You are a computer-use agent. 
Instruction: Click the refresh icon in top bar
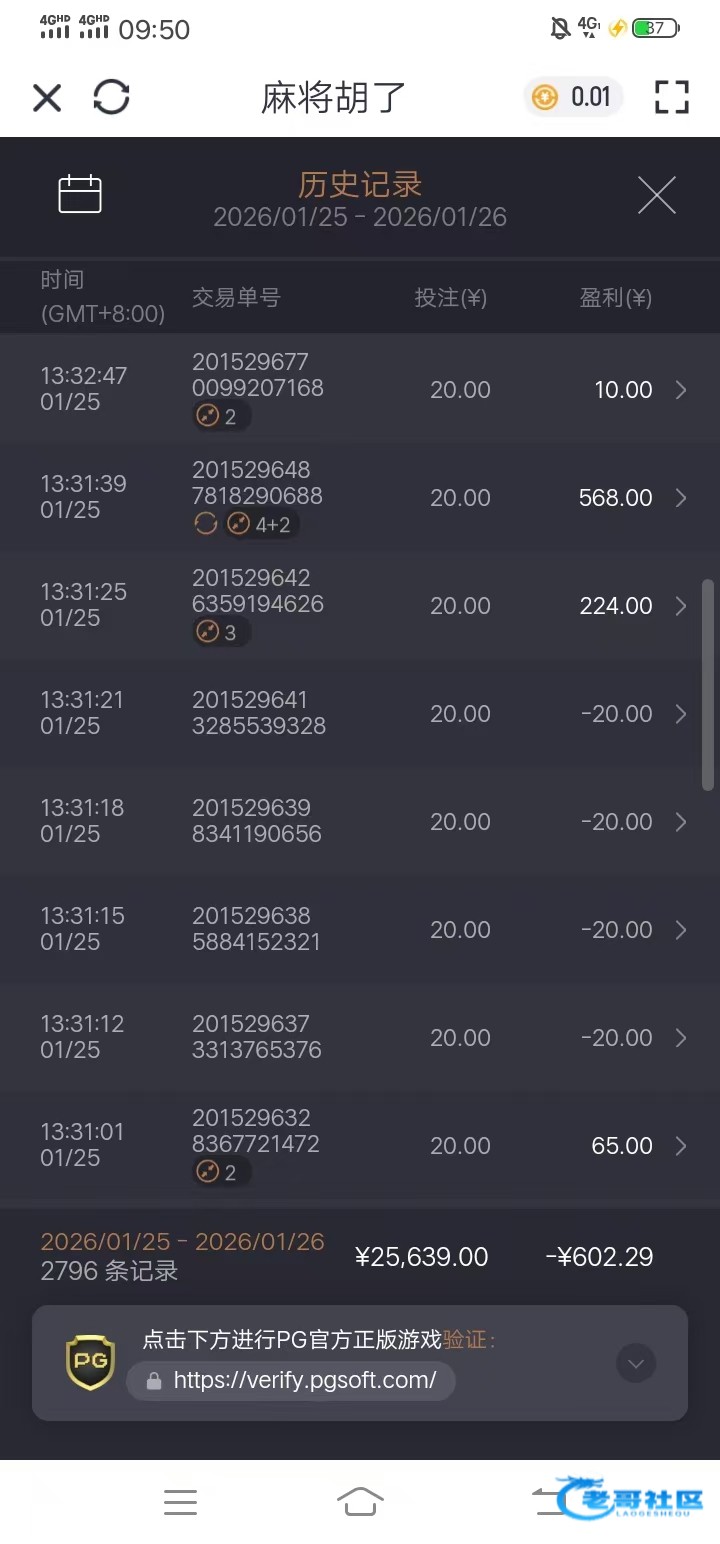[111, 97]
